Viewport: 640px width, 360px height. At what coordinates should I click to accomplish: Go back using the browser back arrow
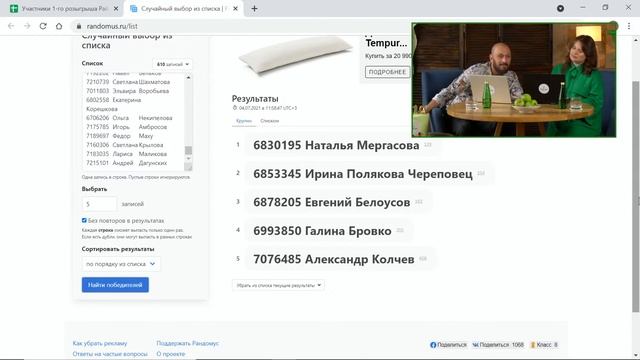pyautogui.click(x=11, y=26)
